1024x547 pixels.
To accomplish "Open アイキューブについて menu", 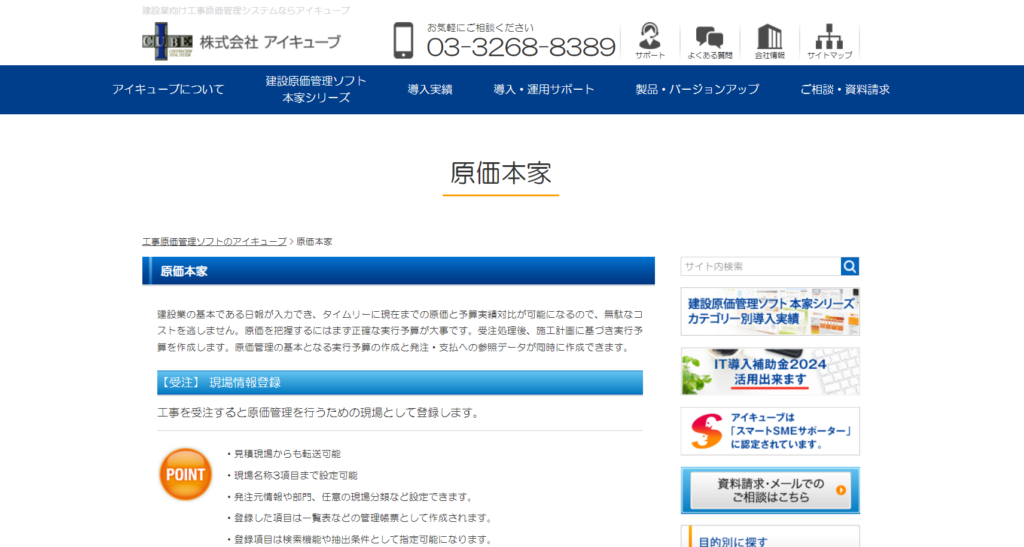I will click(x=168, y=89).
